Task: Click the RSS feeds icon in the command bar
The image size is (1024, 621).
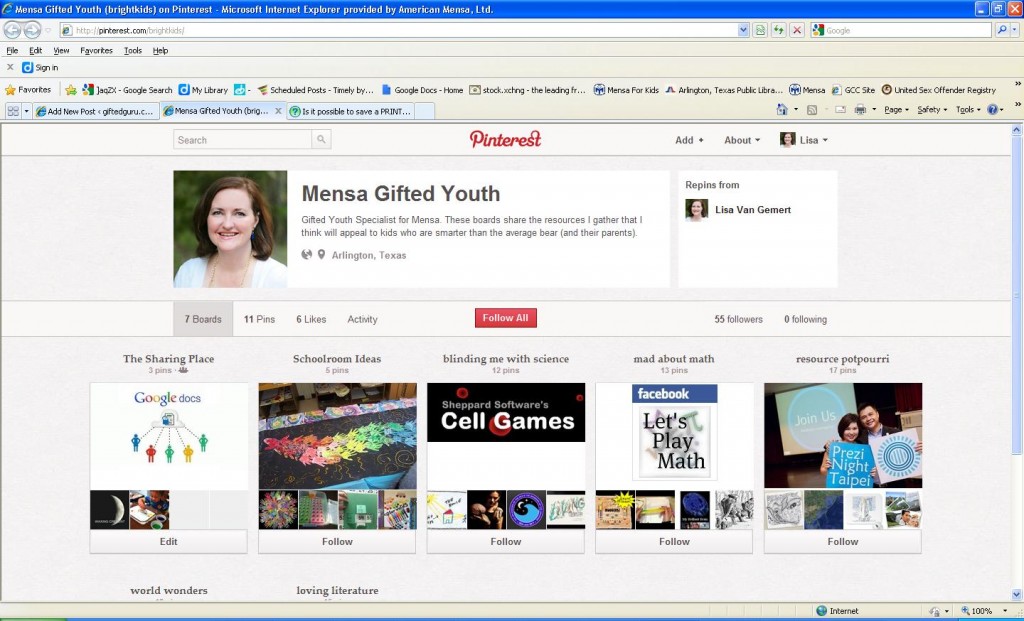Action: 812,110
